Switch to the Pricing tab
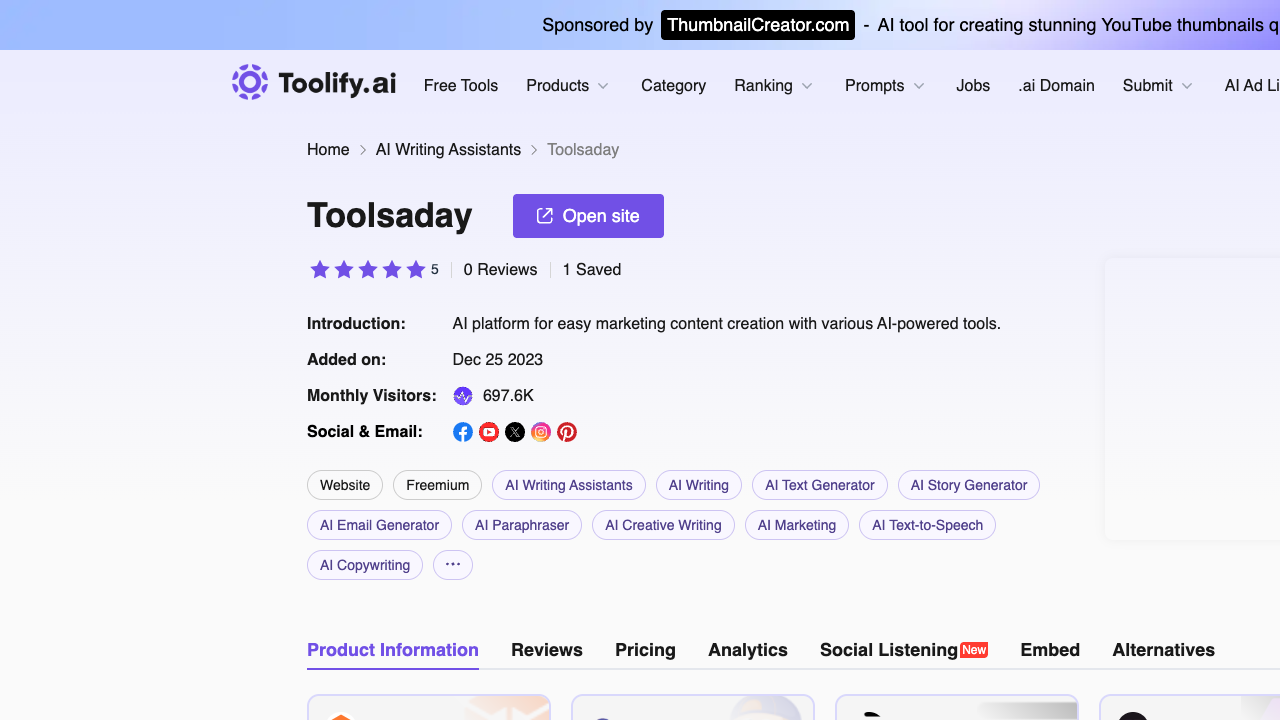1280x720 pixels. (645, 650)
